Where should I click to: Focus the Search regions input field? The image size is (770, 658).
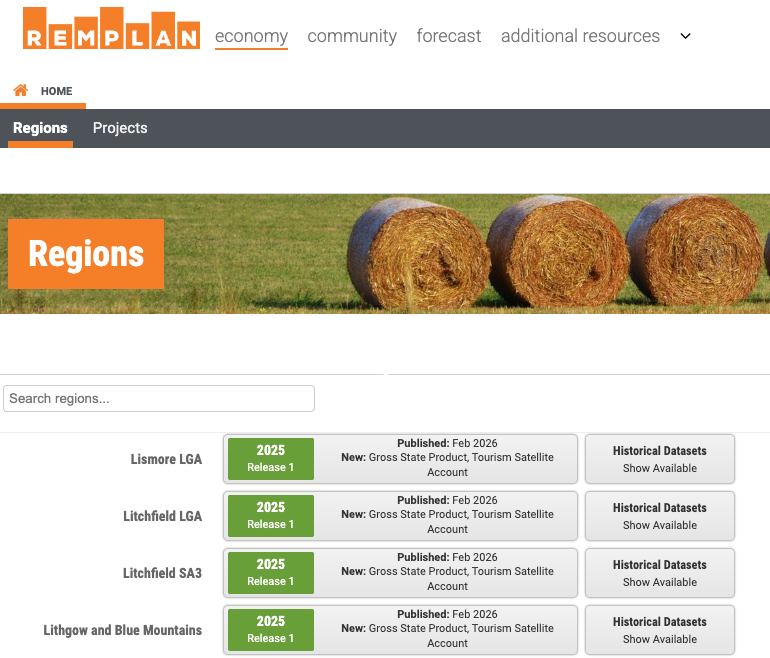tap(159, 398)
